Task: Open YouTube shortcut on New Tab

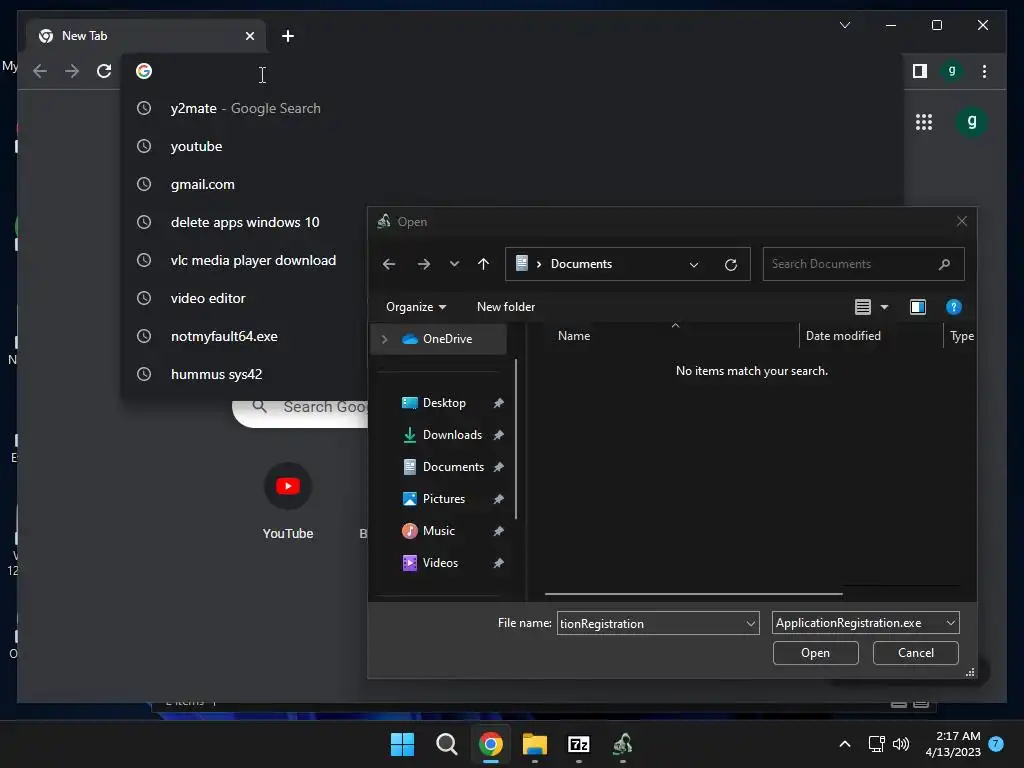Action: point(287,500)
